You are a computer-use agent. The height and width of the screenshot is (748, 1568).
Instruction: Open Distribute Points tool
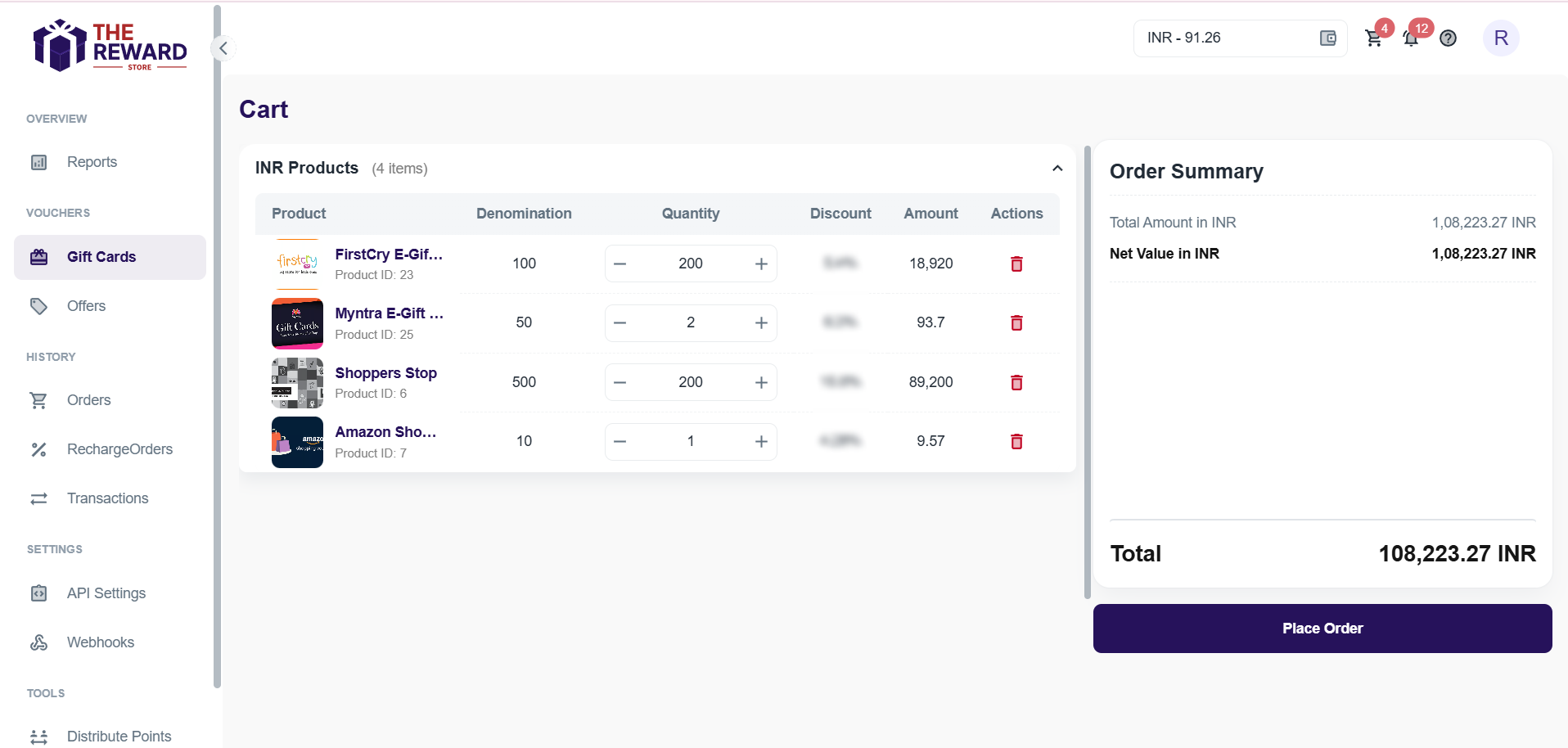pyautogui.click(x=110, y=737)
